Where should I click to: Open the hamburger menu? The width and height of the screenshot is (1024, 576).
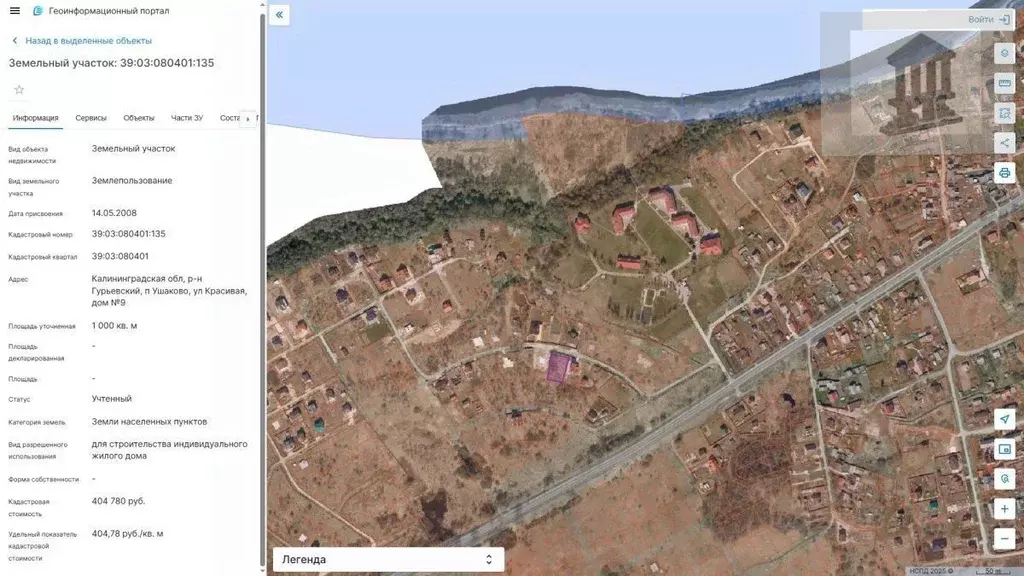[14, 11]
